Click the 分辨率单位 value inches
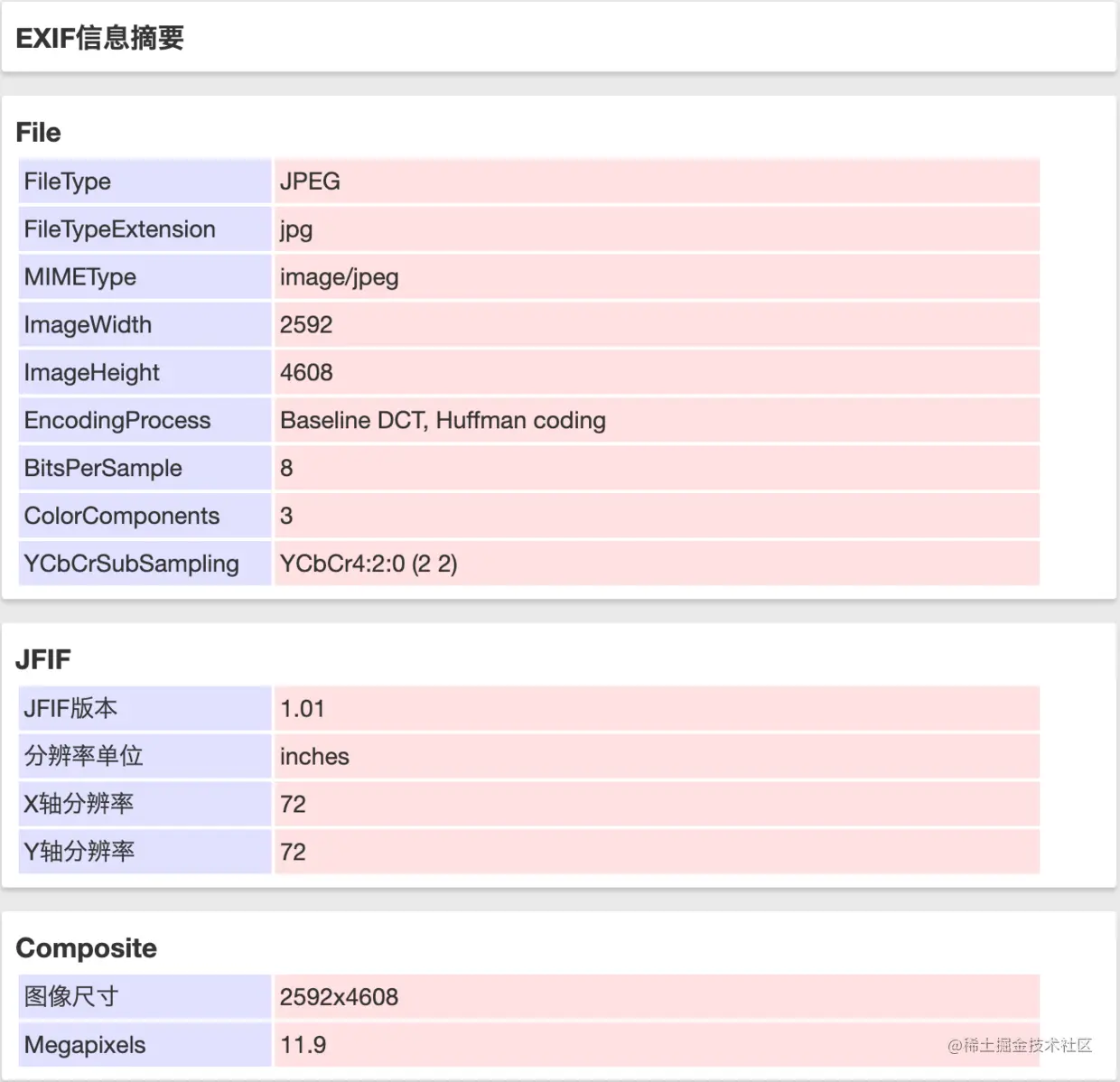The width and height of the screenshot is (1120, 1082). [314, 757]
